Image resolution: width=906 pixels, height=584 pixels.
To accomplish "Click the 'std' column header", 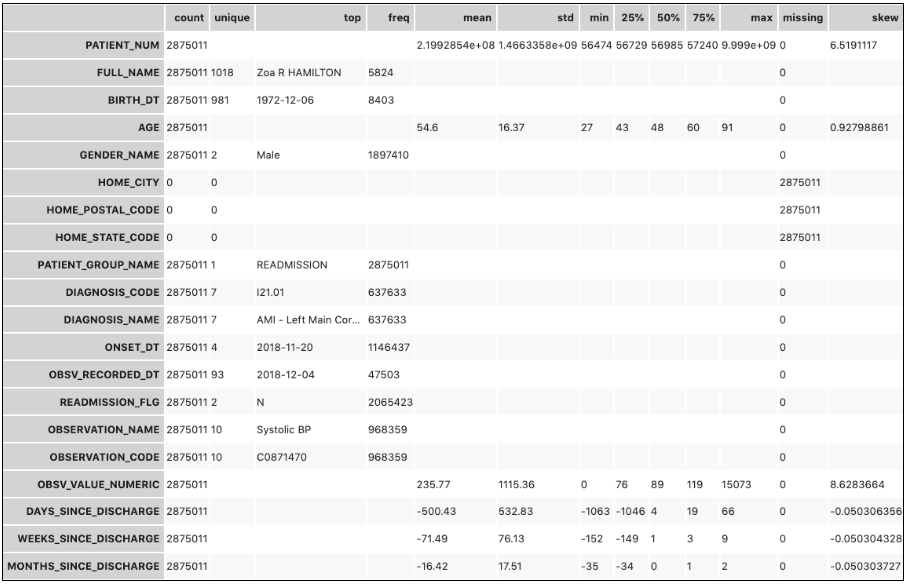I will (x=538, y=18).
